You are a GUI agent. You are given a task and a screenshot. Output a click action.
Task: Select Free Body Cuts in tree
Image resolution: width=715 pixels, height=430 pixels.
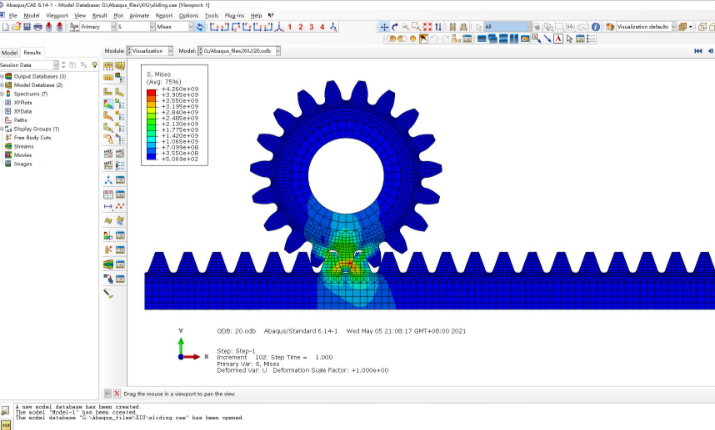(x=32, y=137)
